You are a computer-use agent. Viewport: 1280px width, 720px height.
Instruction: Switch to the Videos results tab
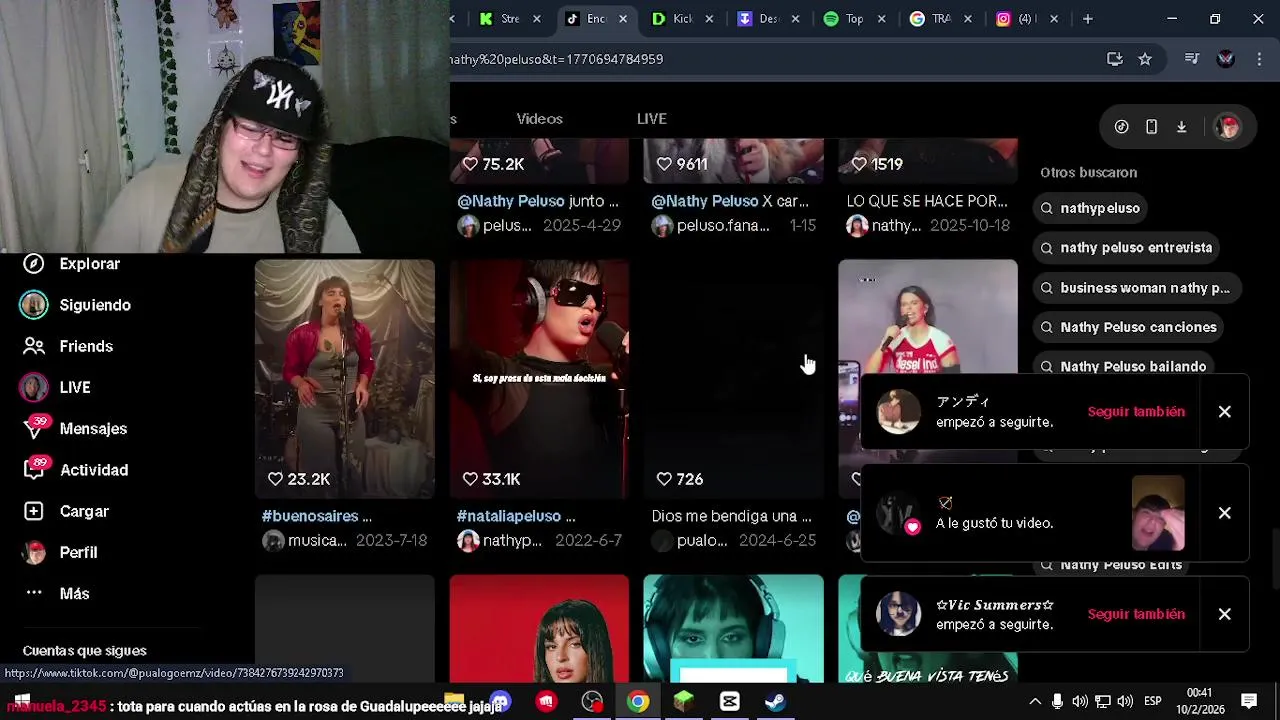pyautogui.click(x=539, y=119)
